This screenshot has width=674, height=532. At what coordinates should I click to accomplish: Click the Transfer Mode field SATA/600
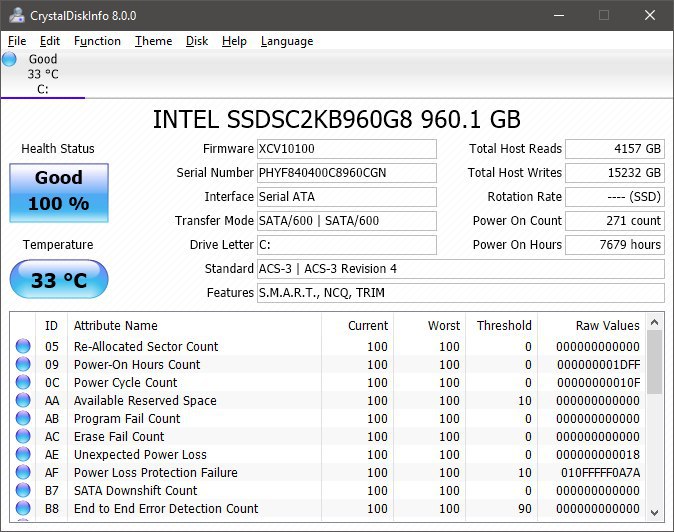pyautogui.click(x=347, y=221)
